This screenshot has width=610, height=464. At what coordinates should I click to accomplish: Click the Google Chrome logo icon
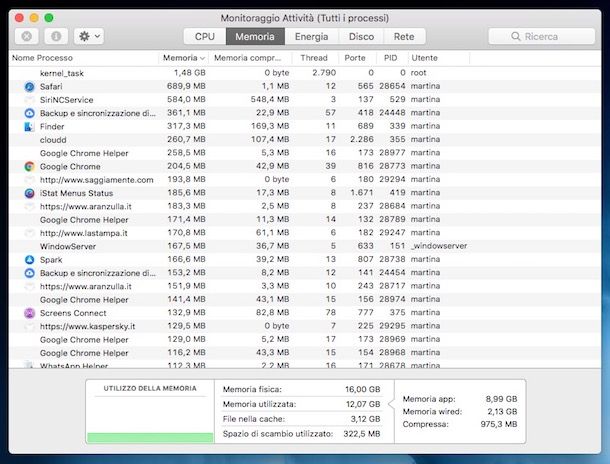point(30,166)
